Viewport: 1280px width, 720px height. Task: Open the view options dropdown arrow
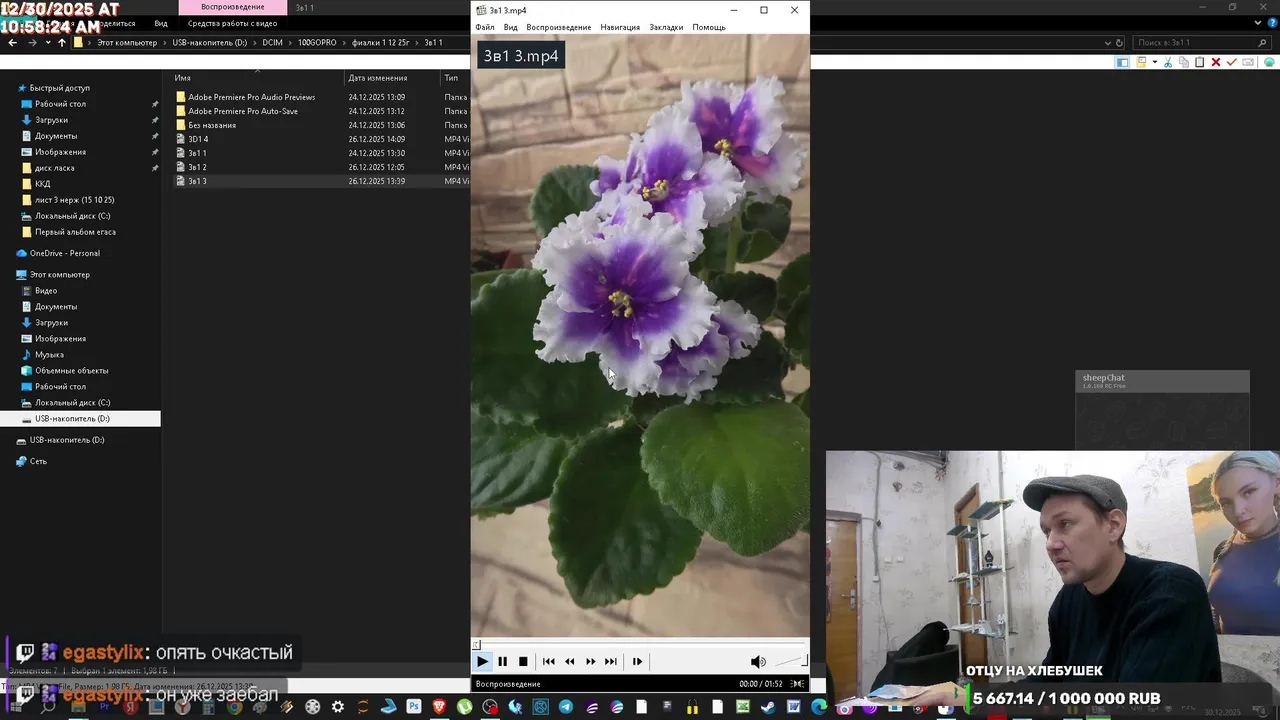[x=1155, y=62]
